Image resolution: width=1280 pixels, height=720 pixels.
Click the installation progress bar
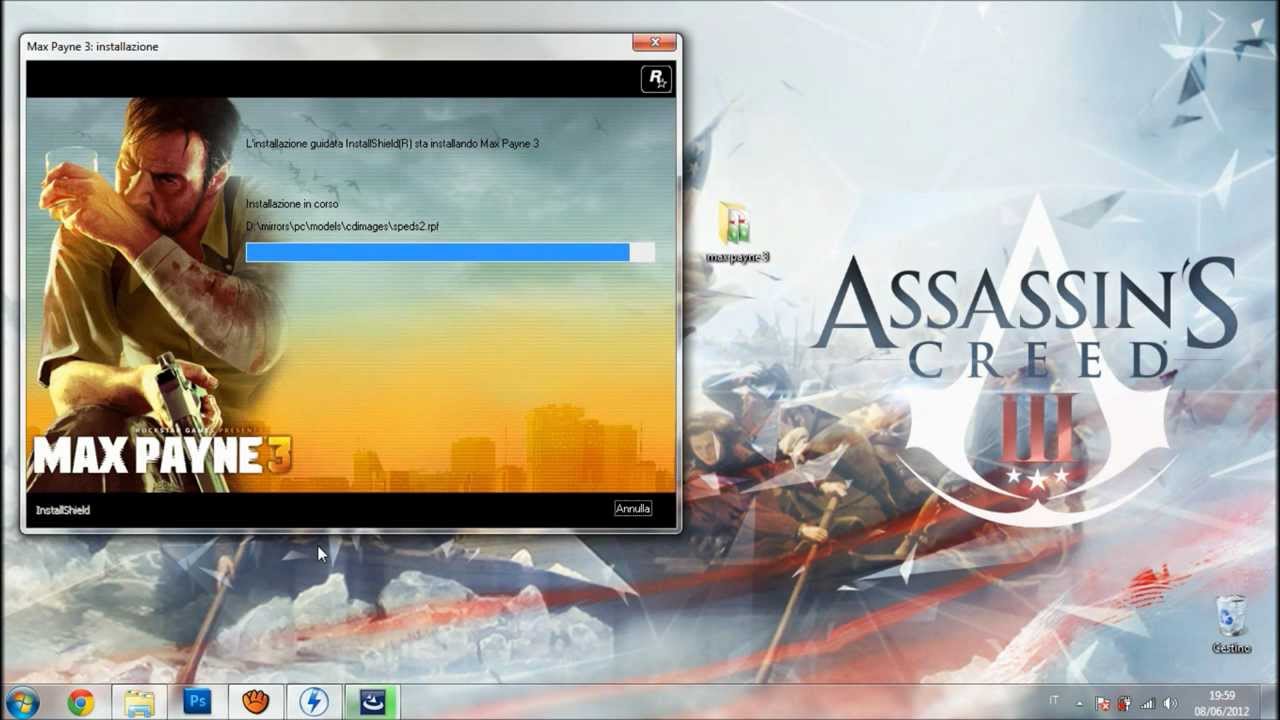click(450, 252)
